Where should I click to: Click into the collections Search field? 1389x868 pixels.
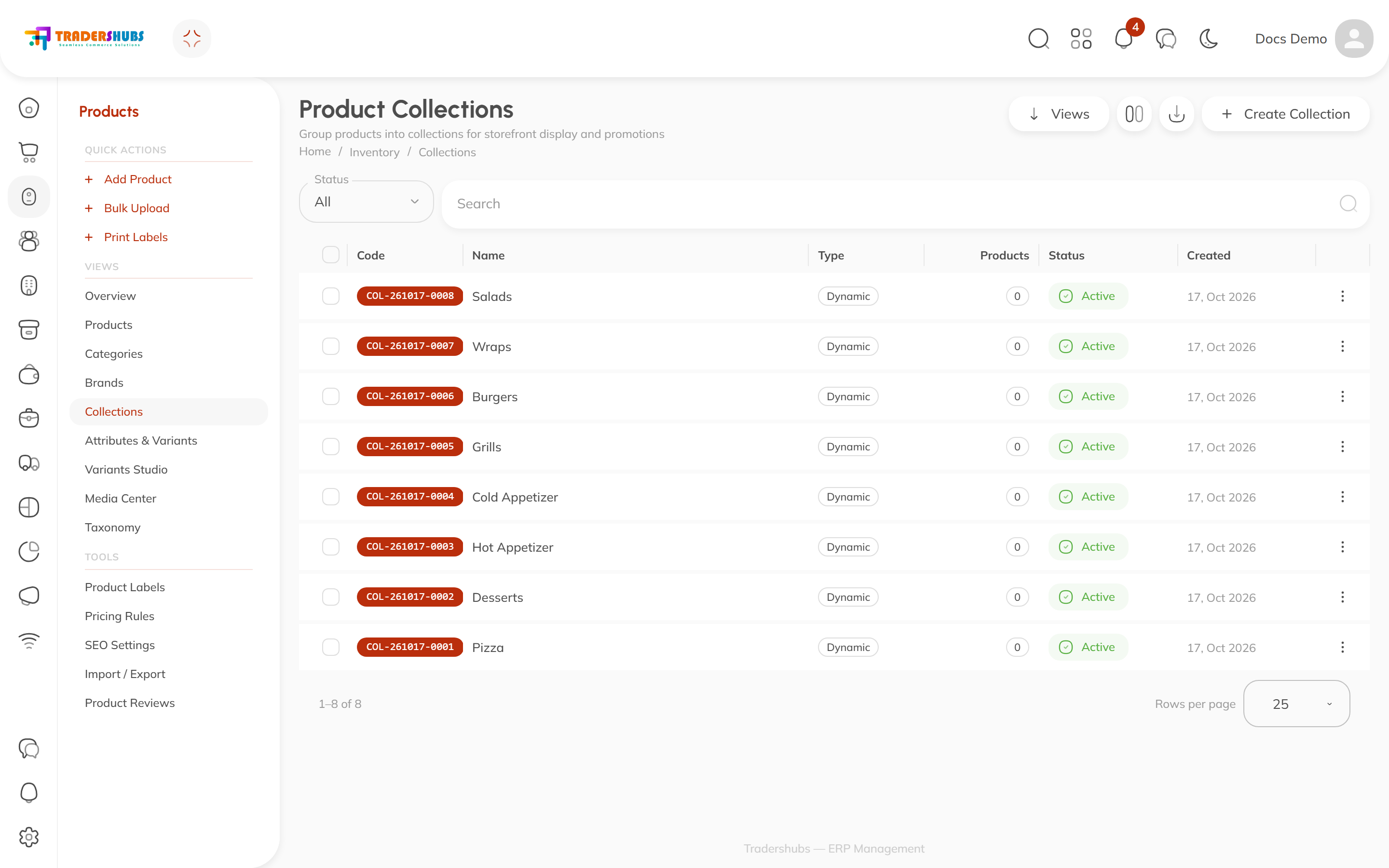906,204
